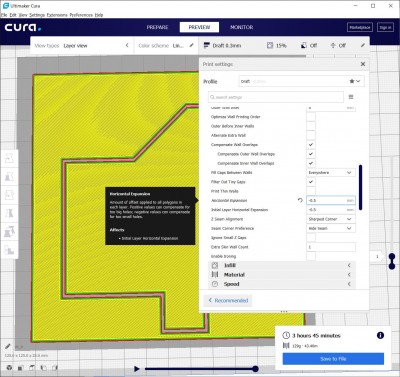The image size is (400, 377).
Task: Enable Optimize Wall Printing Order checkbox
Action: [x=311, y=117]
